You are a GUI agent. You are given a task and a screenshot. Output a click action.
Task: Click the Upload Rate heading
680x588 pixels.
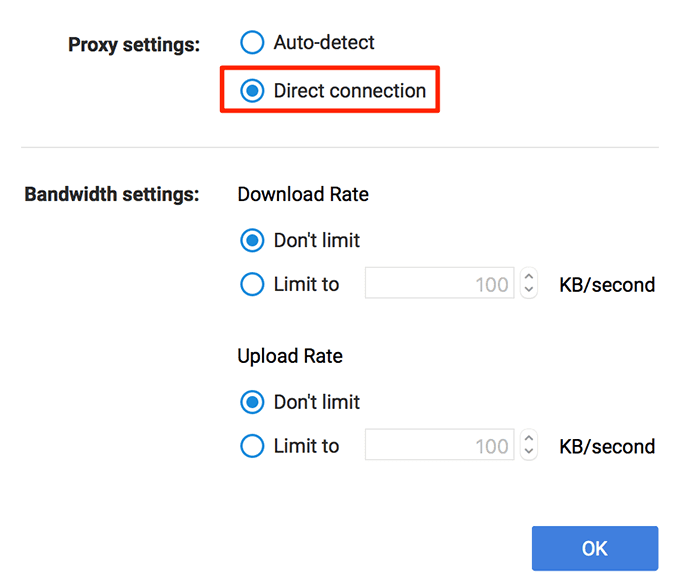[290, 356]
